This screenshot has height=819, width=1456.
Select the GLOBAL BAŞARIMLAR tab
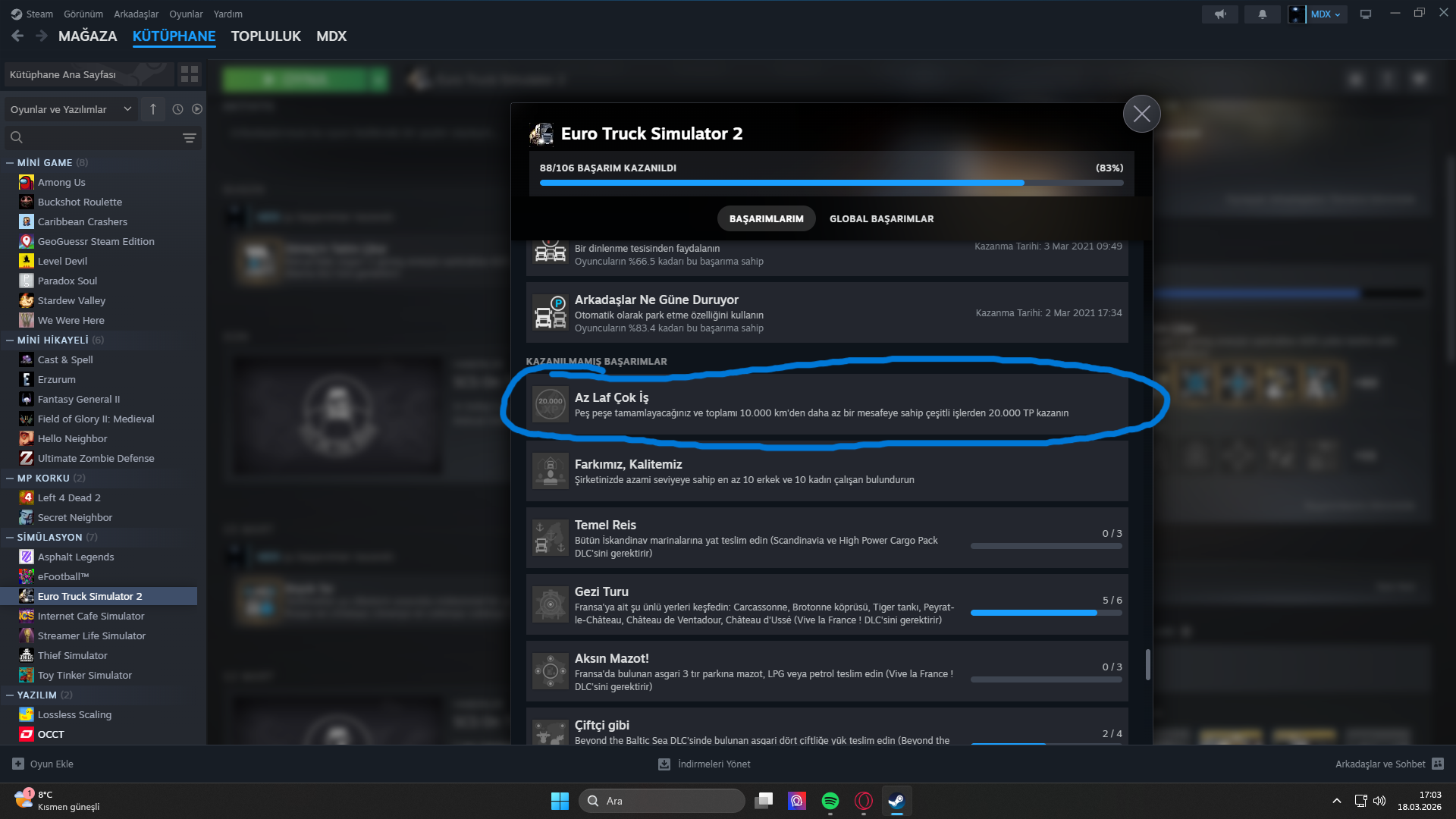(x=882, y=218)
